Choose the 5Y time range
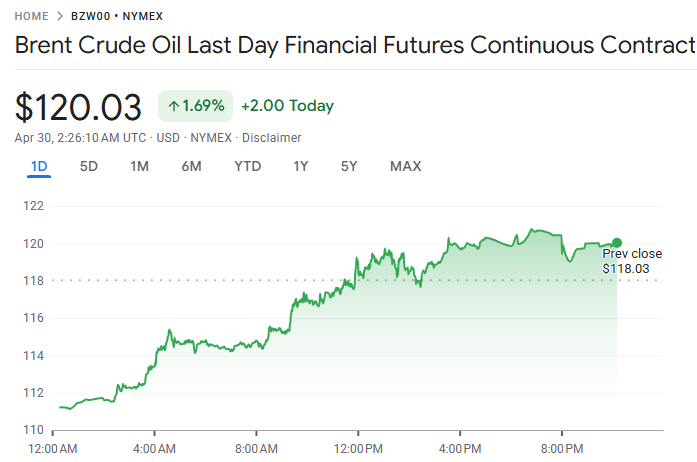The image size is (697, 462). (x=348, y=166)
